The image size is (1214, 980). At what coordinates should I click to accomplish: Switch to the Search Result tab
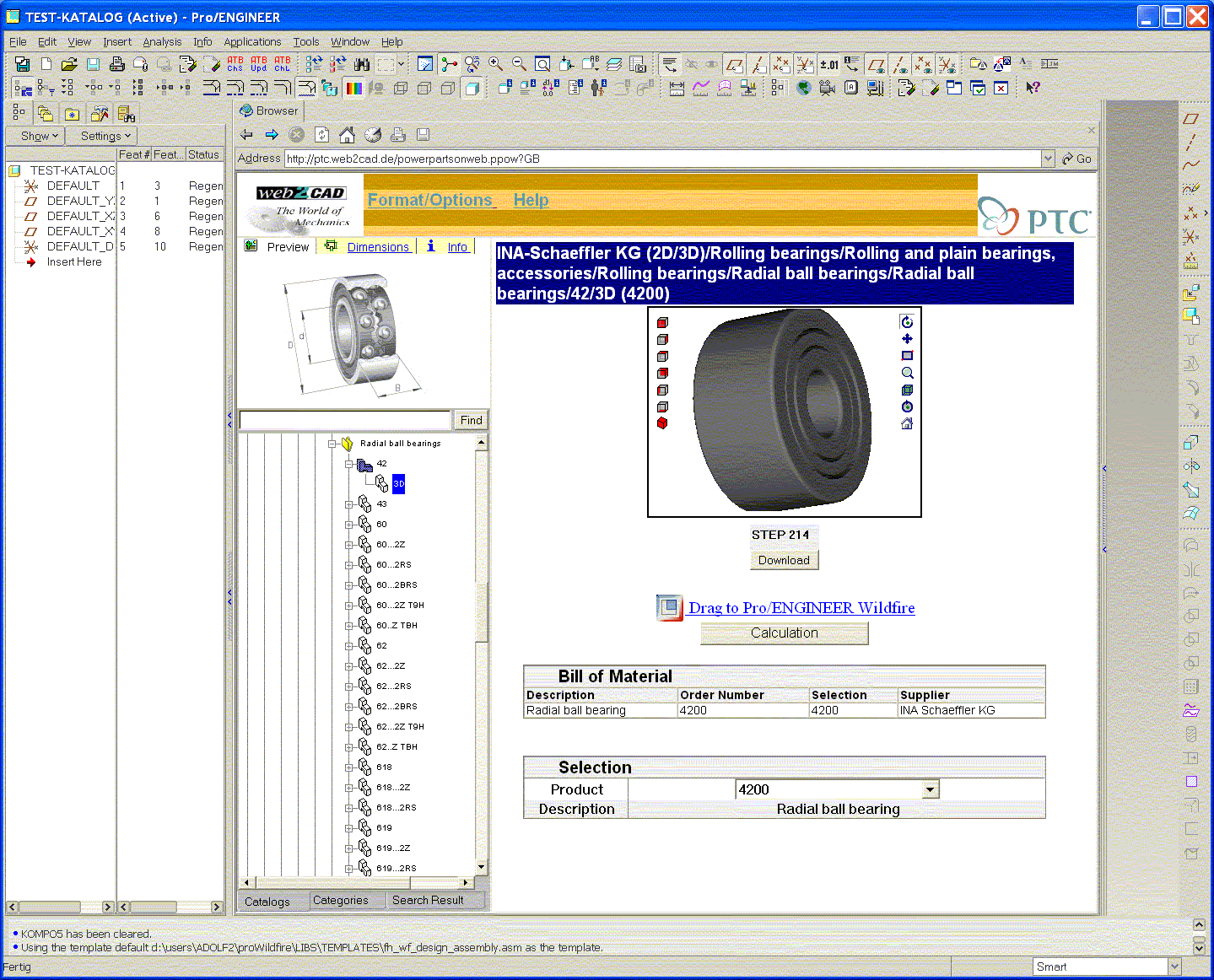tap(429, 901)
